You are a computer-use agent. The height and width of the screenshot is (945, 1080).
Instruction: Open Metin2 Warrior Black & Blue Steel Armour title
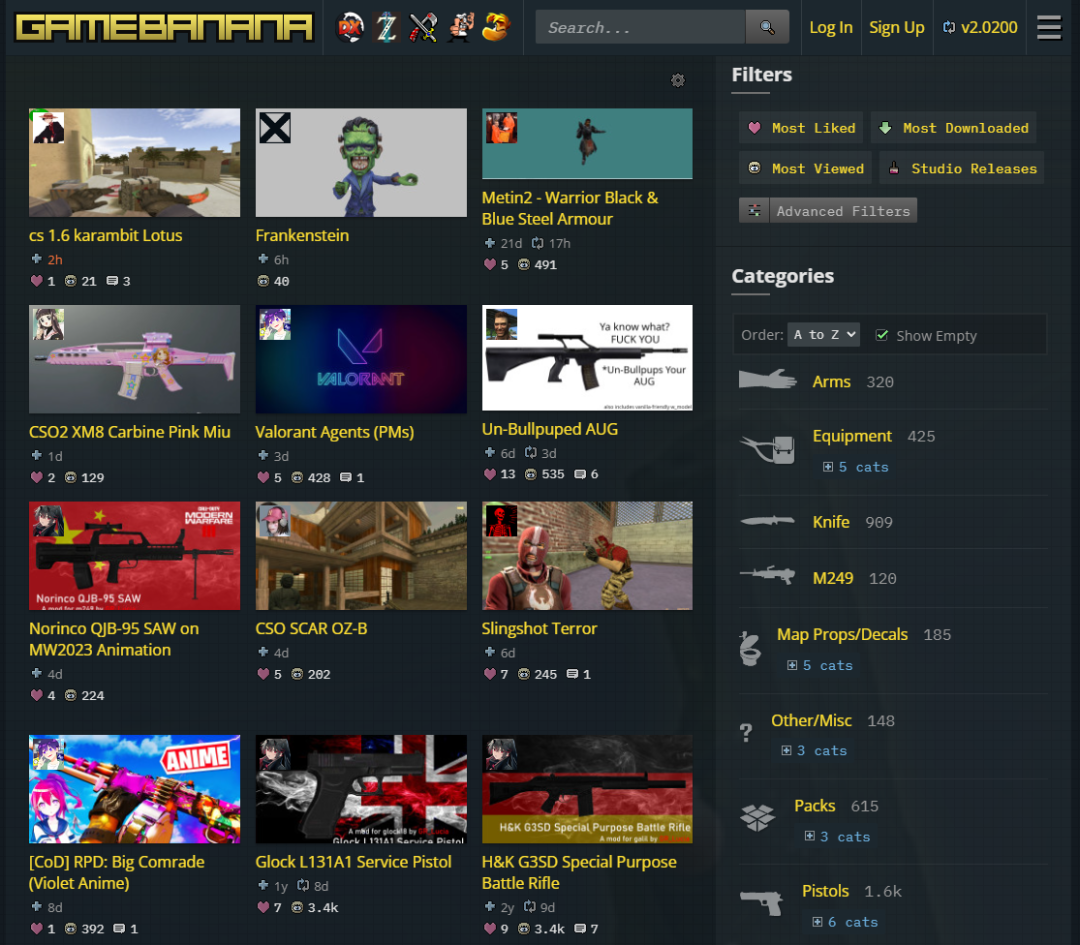[570, 208]
